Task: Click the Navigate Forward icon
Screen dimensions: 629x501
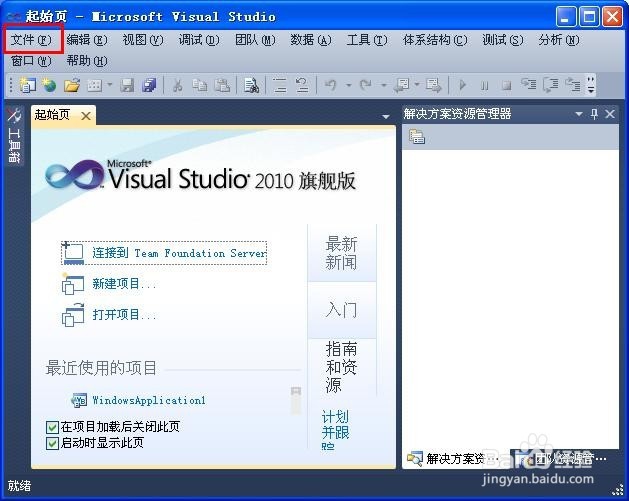Action: (434, 85)
